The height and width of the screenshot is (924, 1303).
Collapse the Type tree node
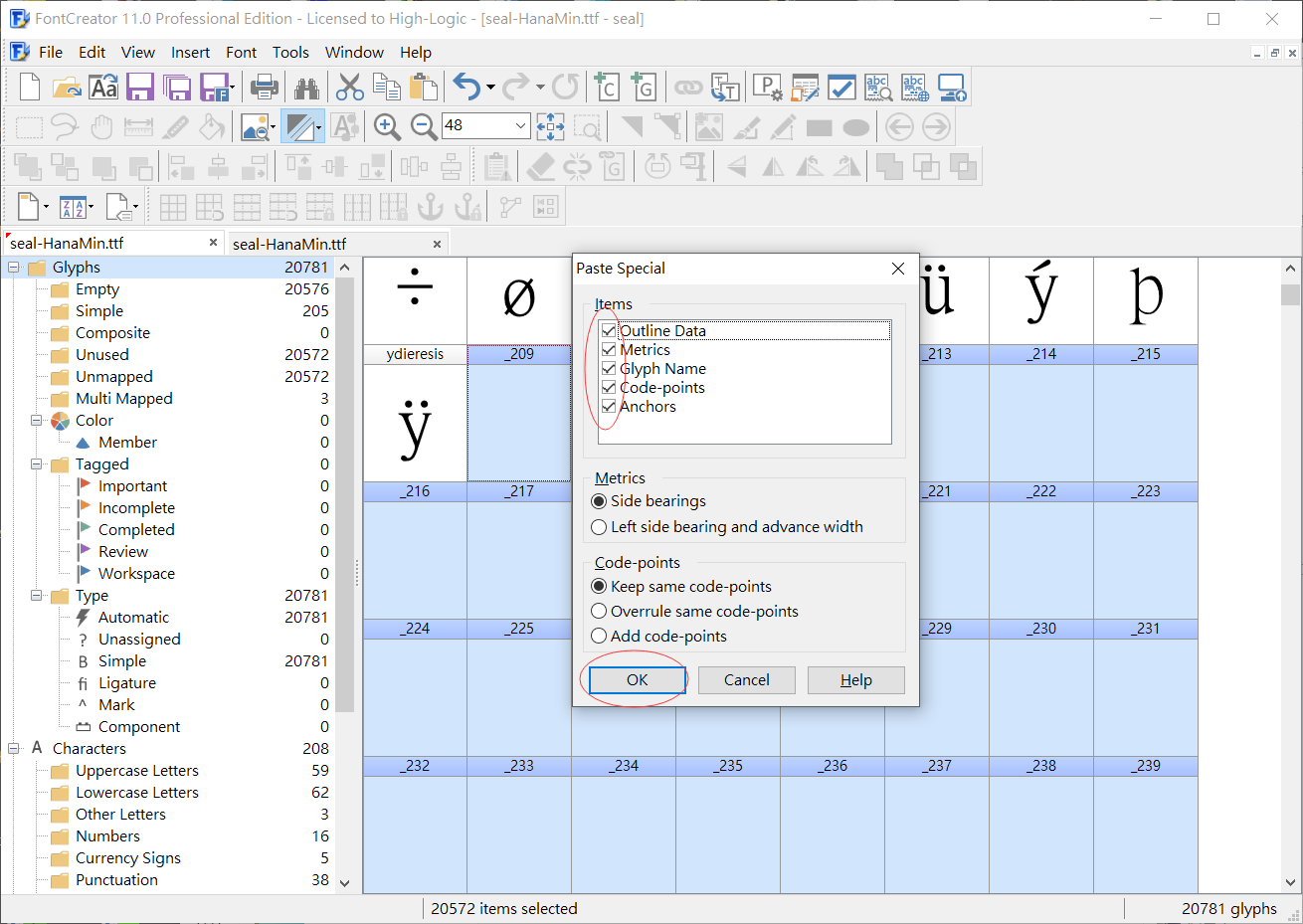point(37,596)
